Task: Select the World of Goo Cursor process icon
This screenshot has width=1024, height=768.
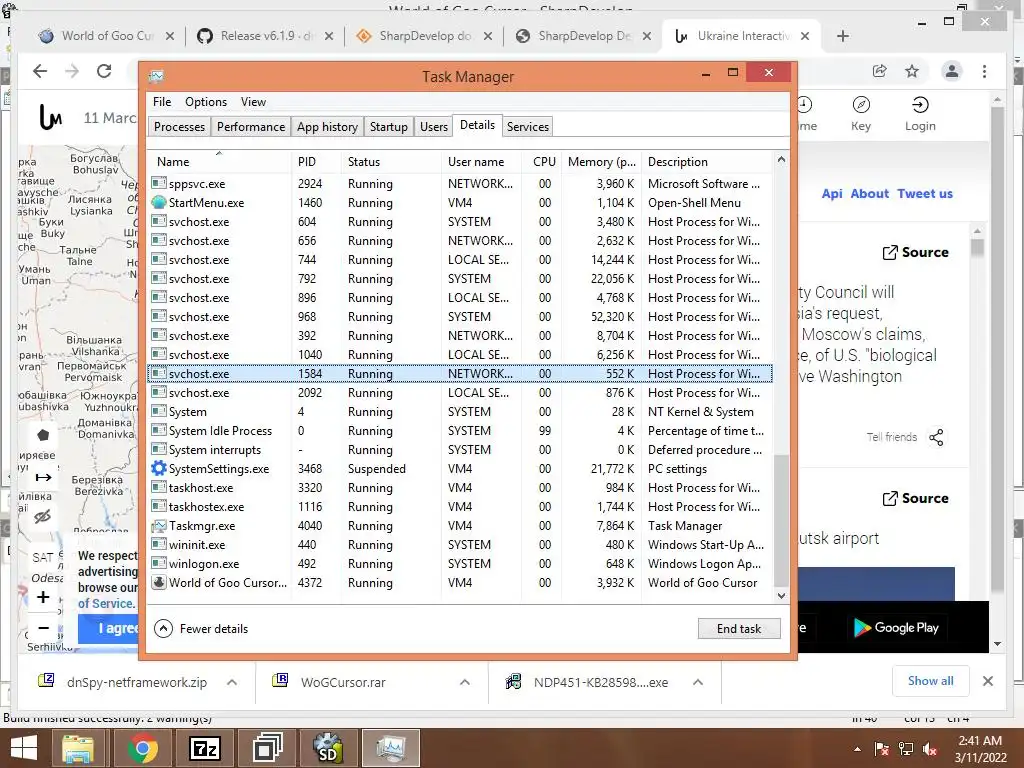Action: tap(159, 582)
